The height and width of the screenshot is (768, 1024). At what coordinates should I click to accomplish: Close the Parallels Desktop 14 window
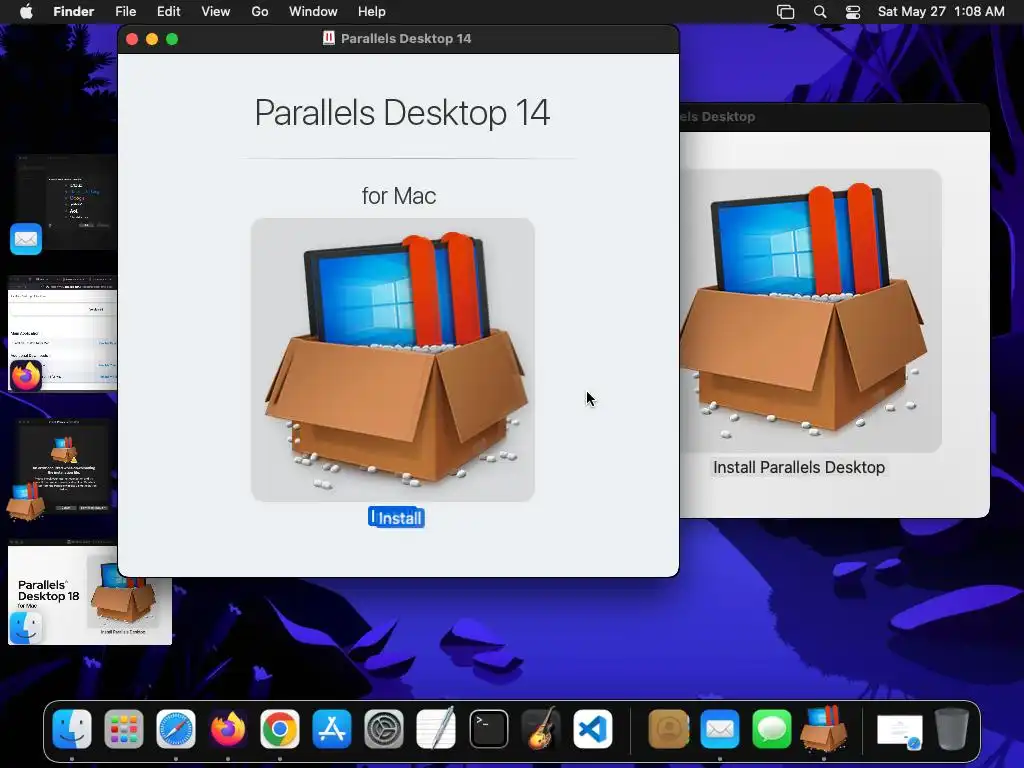coord(132,39)
